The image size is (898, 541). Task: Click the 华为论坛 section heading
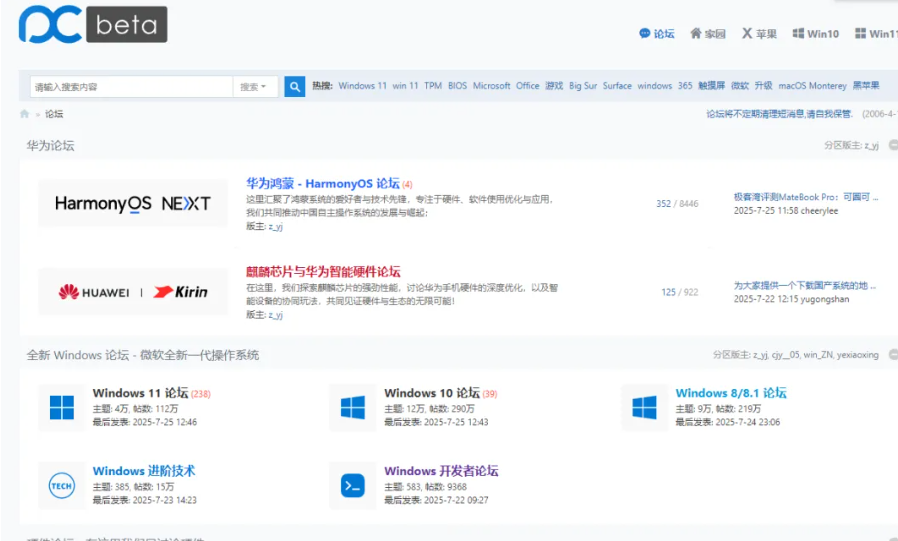(x=50, y=145)
